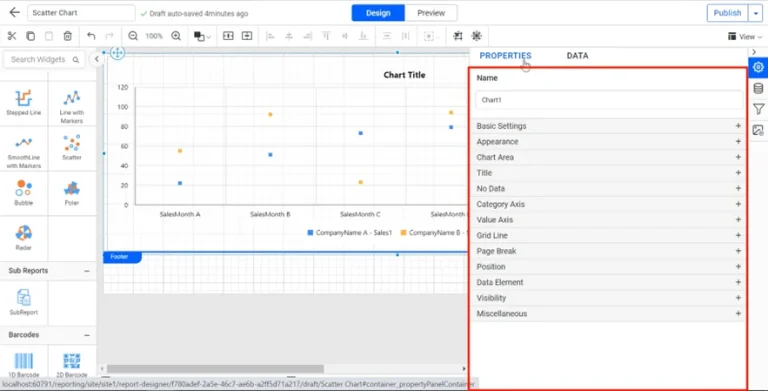
Task: Click the Zoom out magnifier icon
Action: (x=133, y=36)
